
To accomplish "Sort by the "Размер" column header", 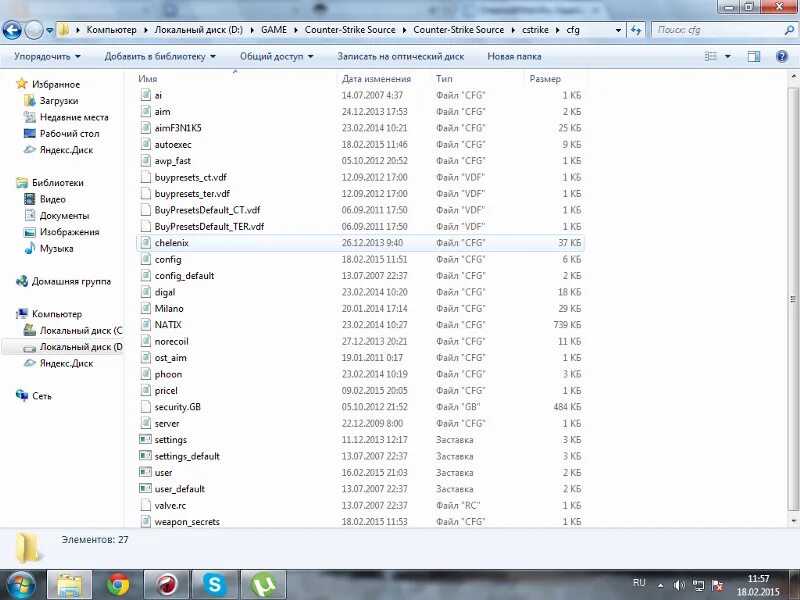I will pyautogui.click(x=545, y=79).
